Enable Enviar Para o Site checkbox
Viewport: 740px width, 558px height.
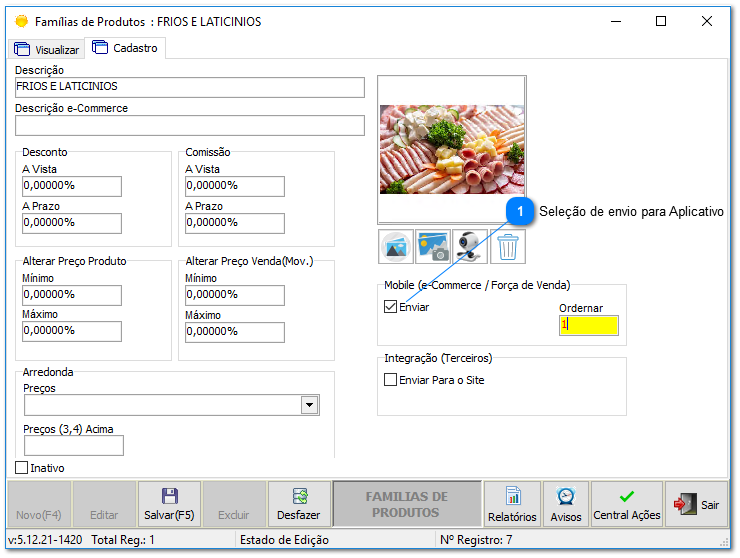(x=390, y=380)
